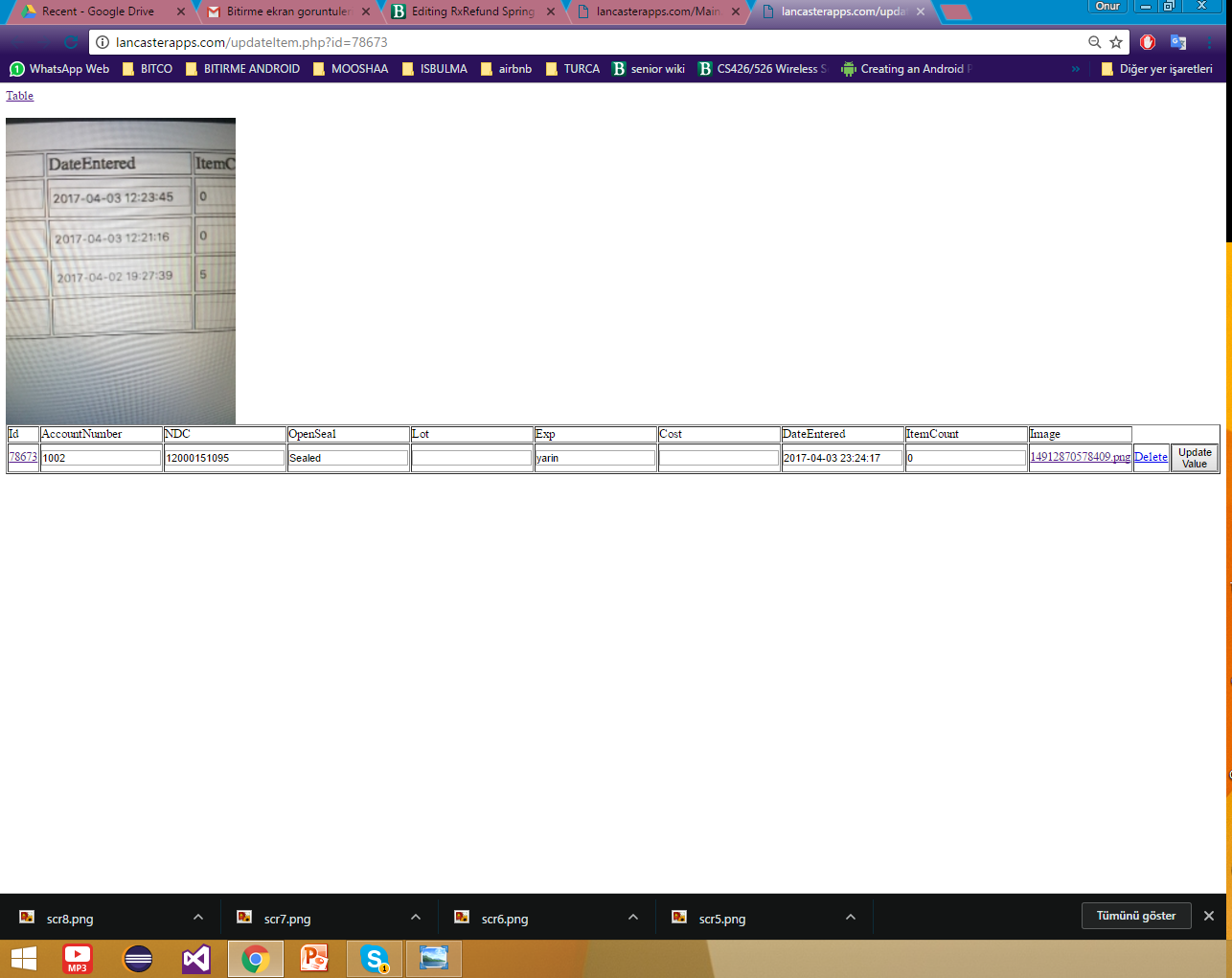Click the Tümünü göster button
The width and height of the screenshot is (1232, 978).
point(1135,916)
